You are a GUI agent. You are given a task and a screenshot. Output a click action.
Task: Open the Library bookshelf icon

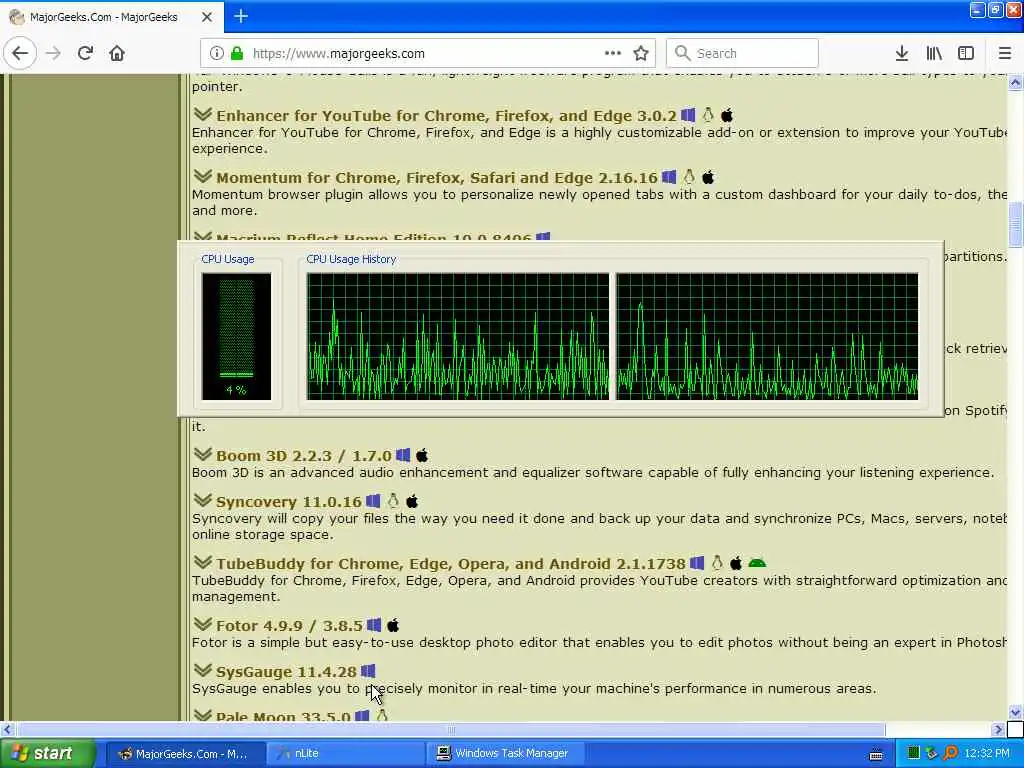(934, 53)
